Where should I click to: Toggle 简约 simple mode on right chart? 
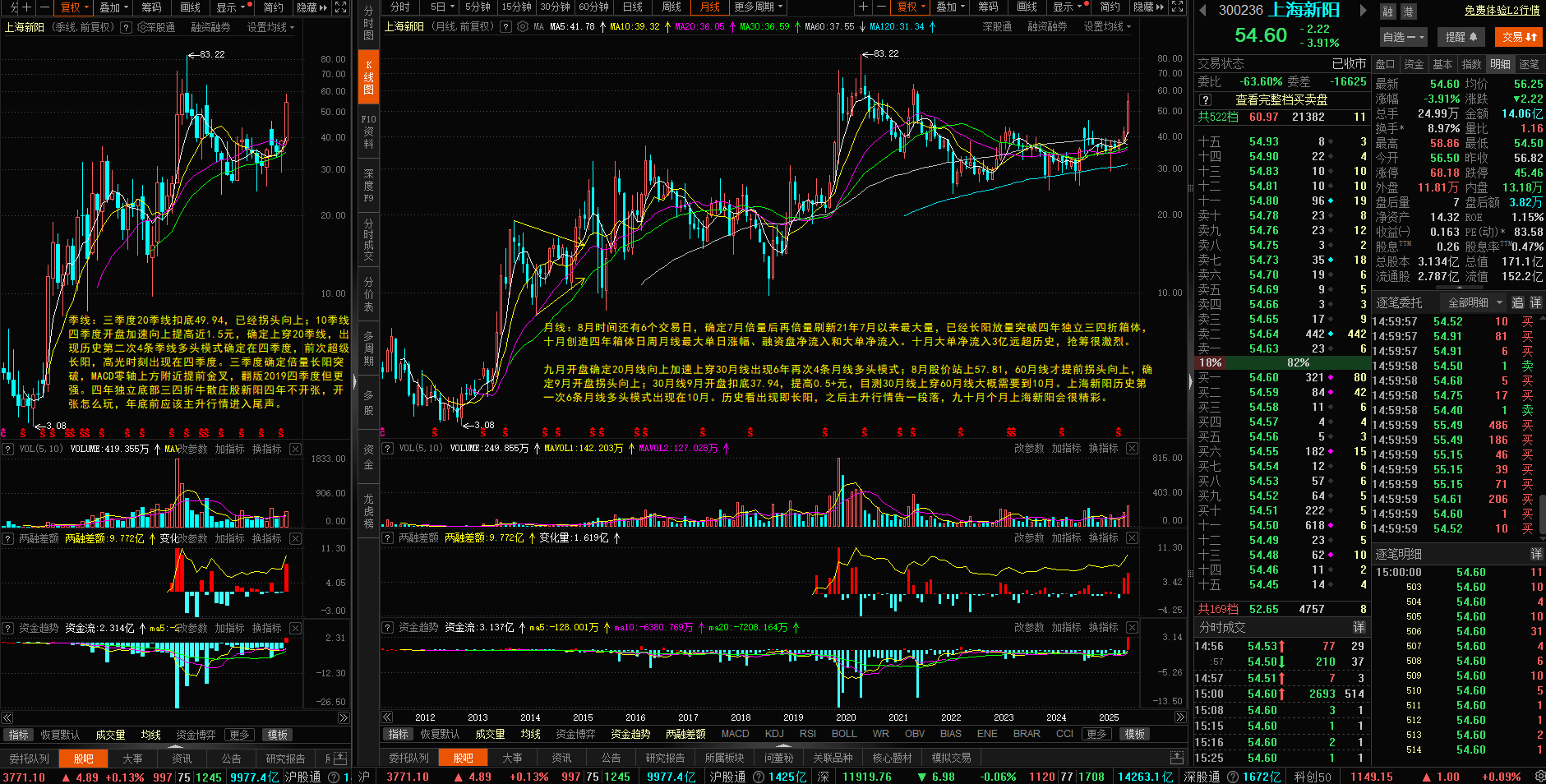pos(1110,7)
